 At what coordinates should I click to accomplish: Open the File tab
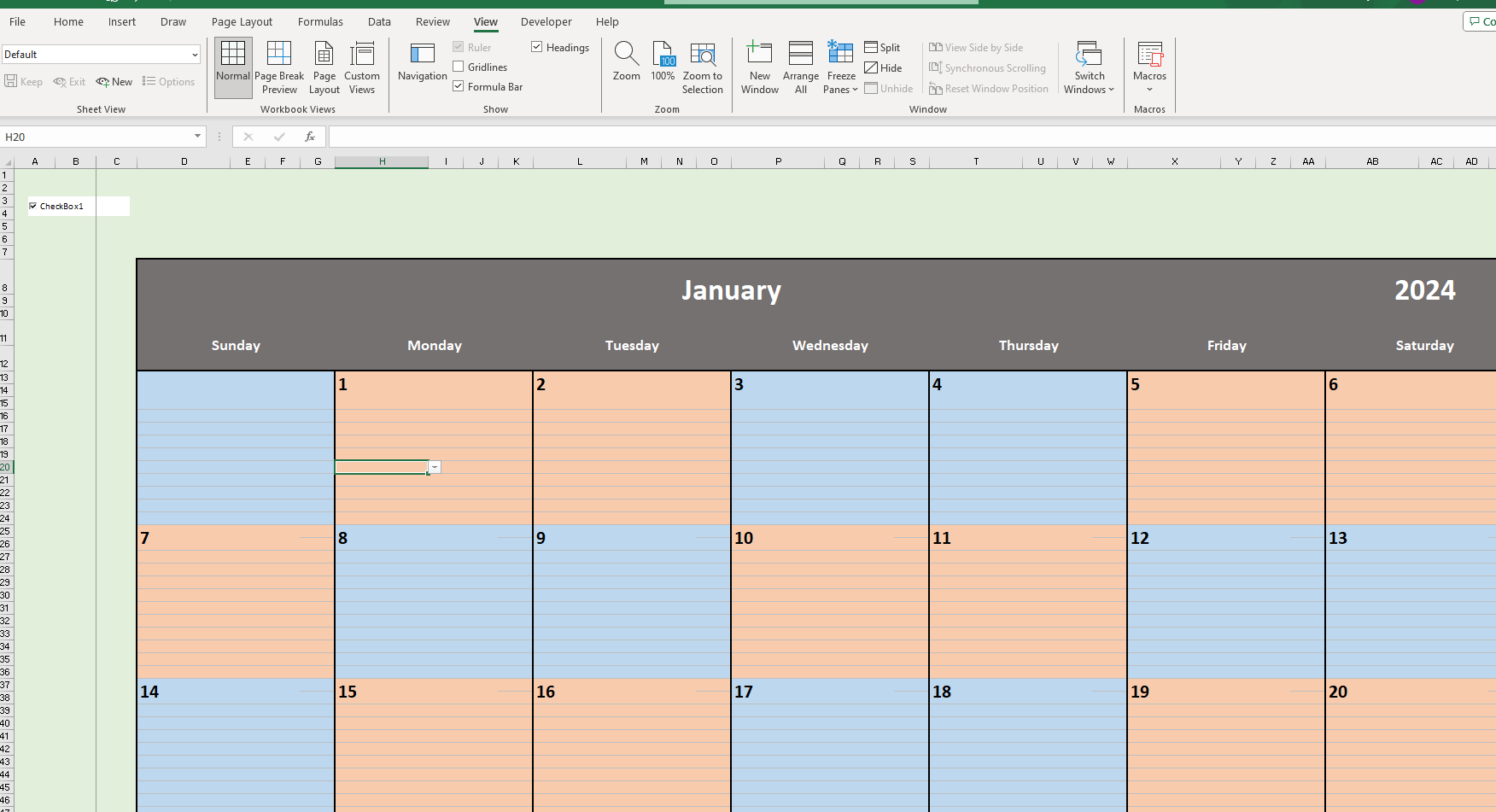point(17,21)
